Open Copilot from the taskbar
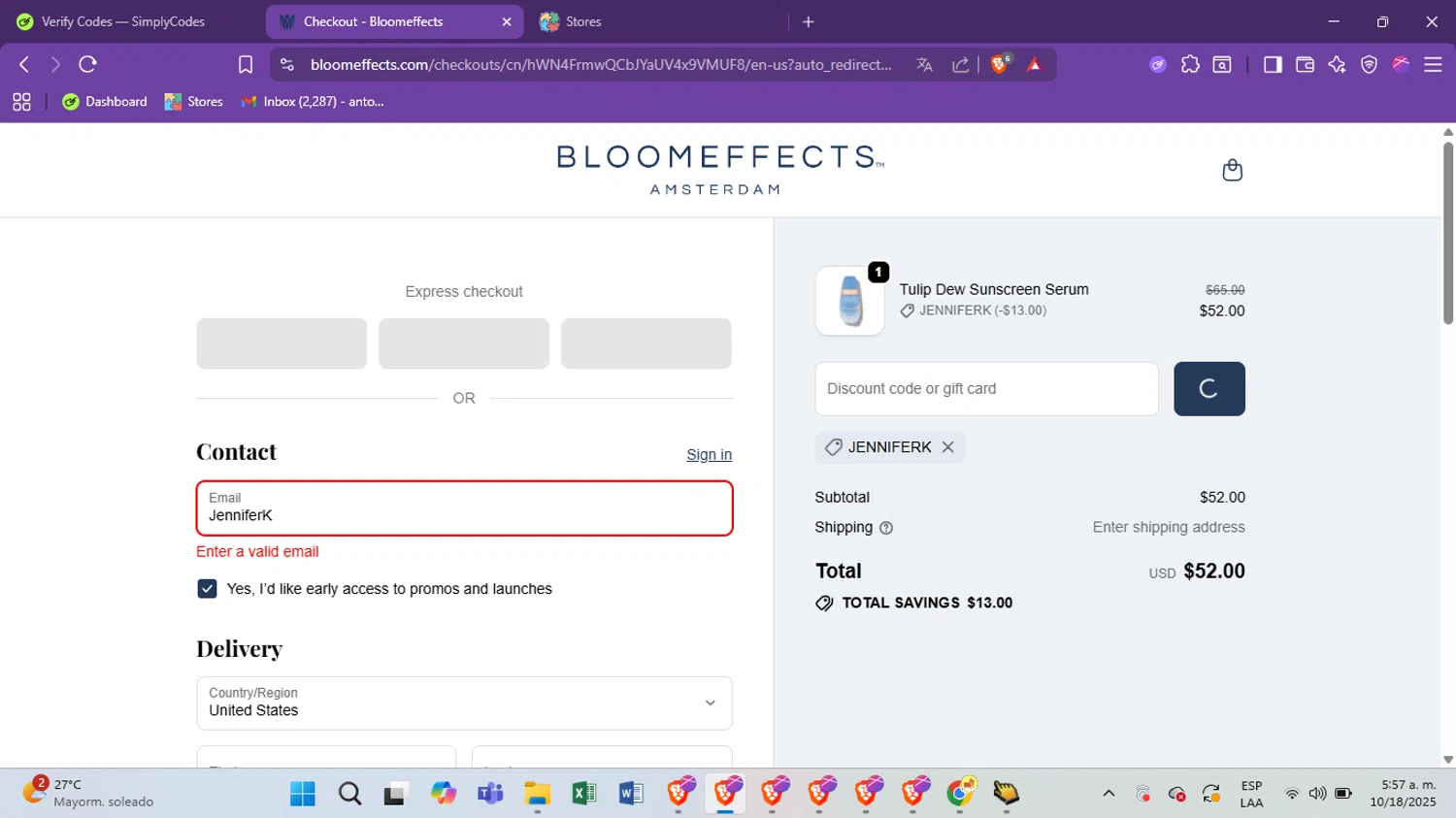Image resolution: width=1456 pixels, height=818 pixels. tap(444, 794)
